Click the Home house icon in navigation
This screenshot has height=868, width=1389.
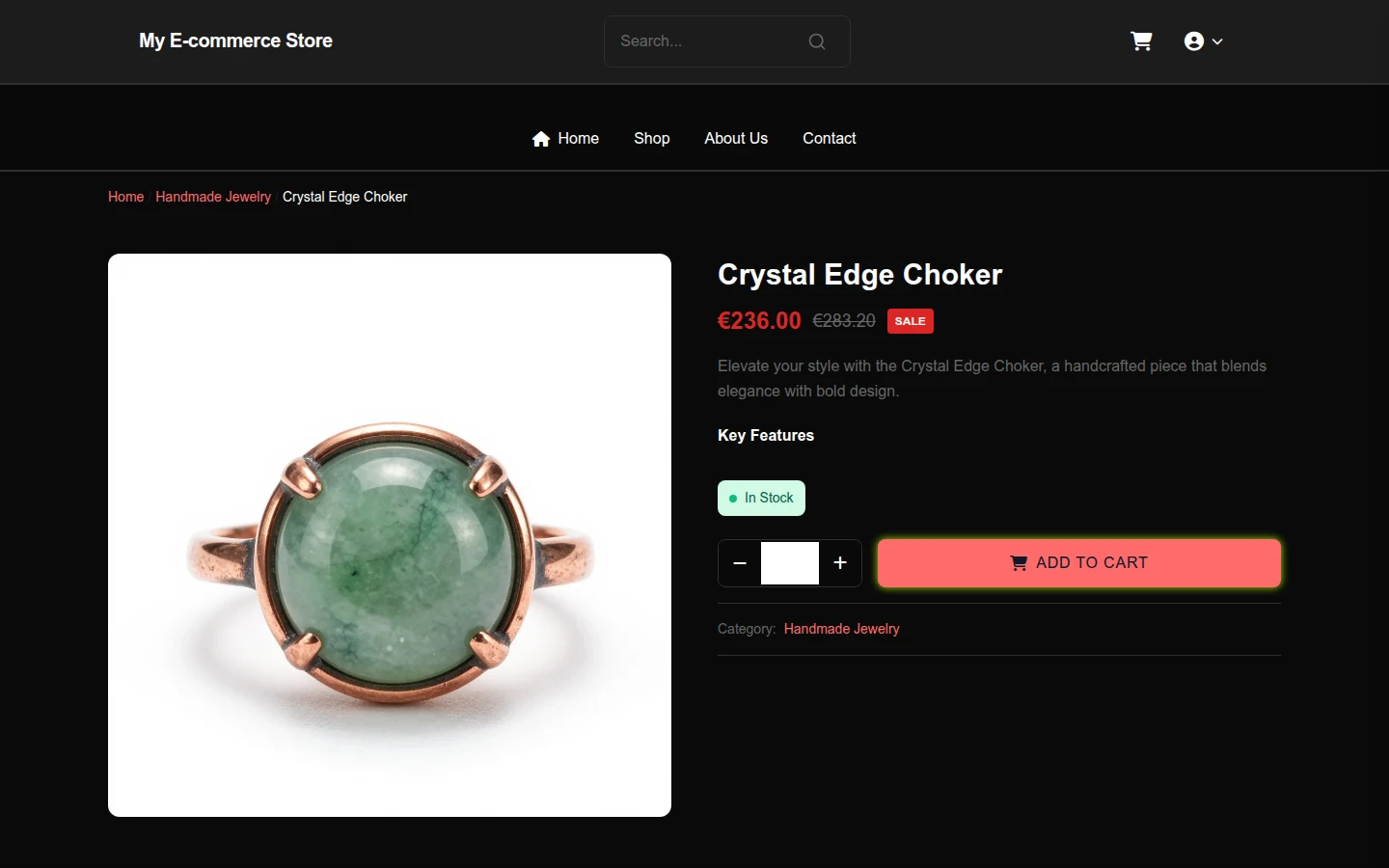541,139
